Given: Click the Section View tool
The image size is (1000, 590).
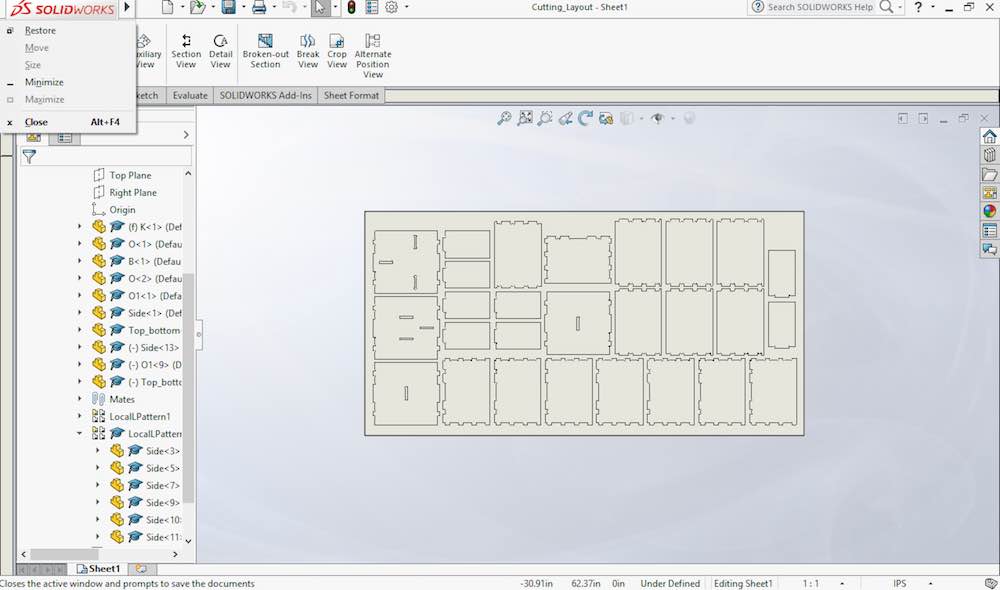Looking at the screenshot, I should coord(186,52).
